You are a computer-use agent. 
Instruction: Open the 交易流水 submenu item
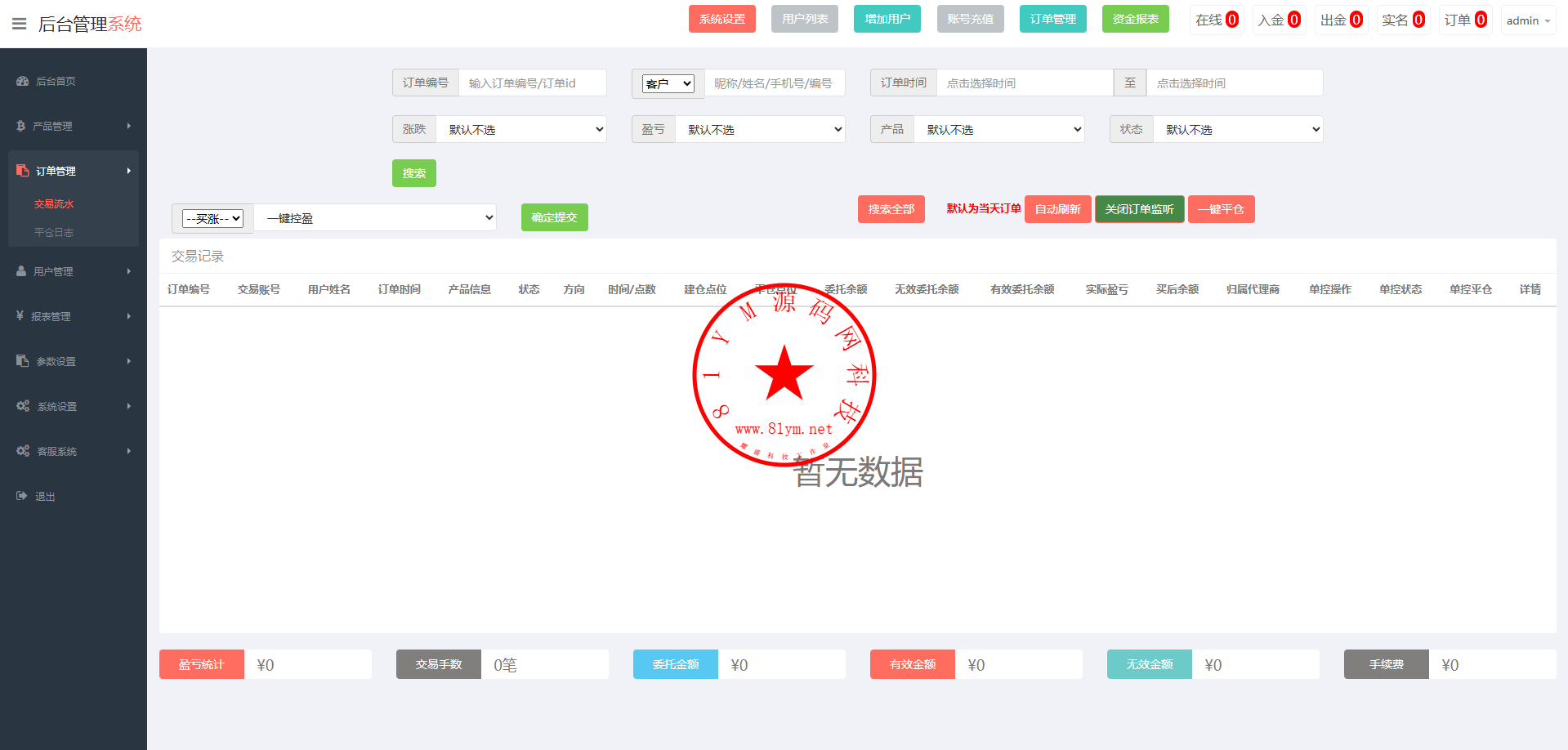54,204
